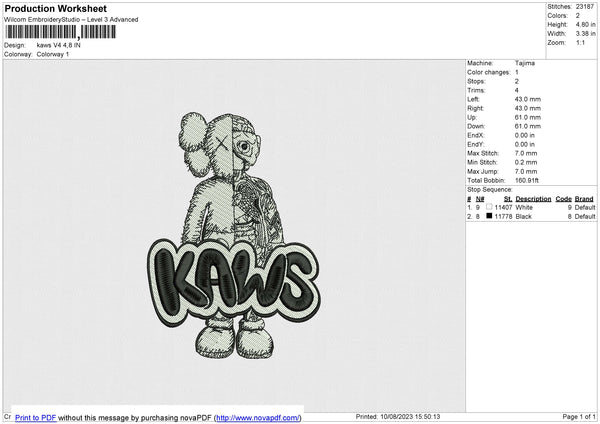Select the printed timestamp '10/08/2023 15:50:13'
This screenshot has width=600, height=424.
click(410, 416)
